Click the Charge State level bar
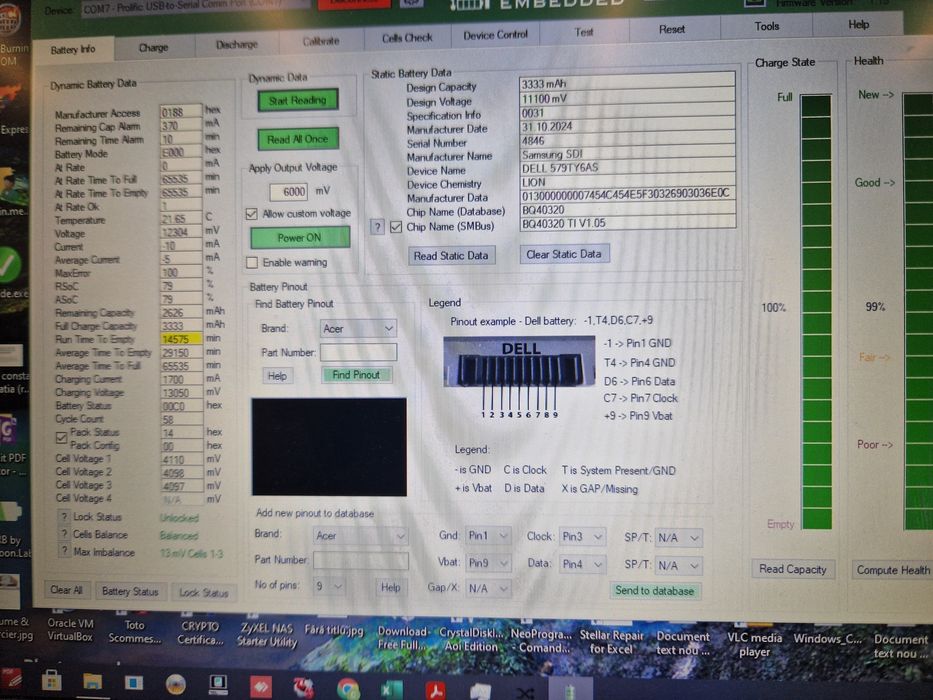 (816, 311)
